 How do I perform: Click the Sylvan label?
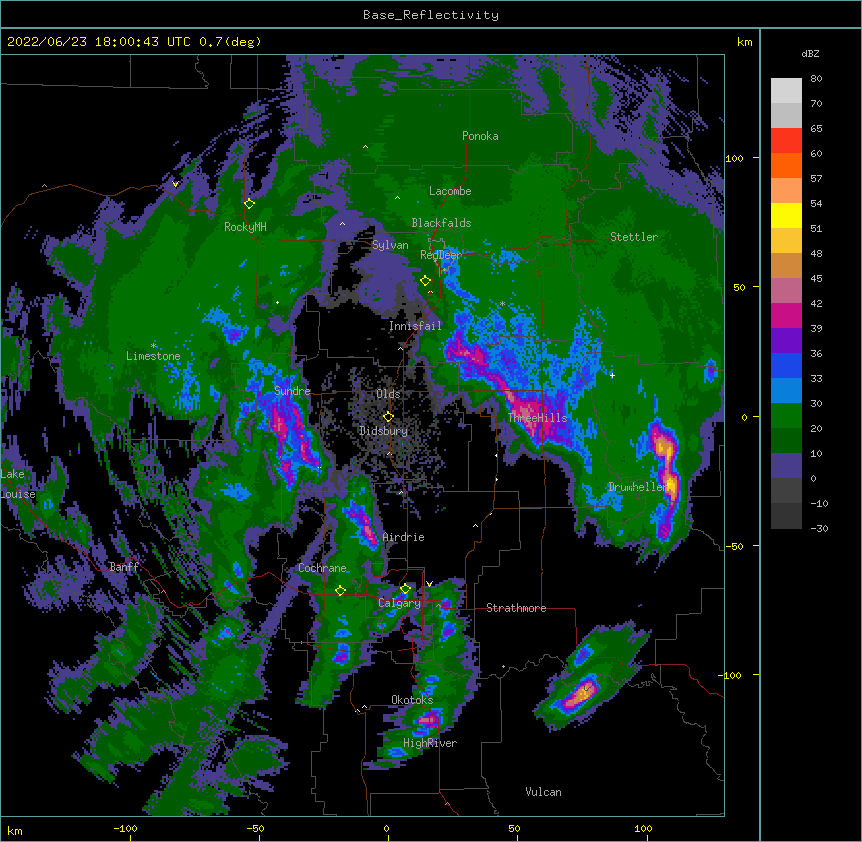point(390,245)
